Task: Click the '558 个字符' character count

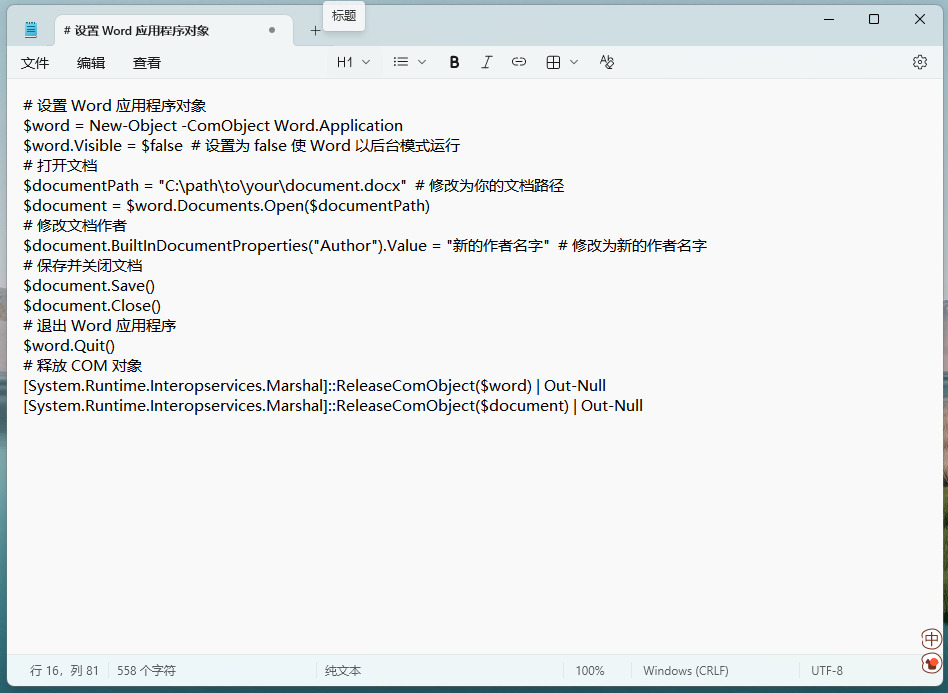Action: point(146,671)
